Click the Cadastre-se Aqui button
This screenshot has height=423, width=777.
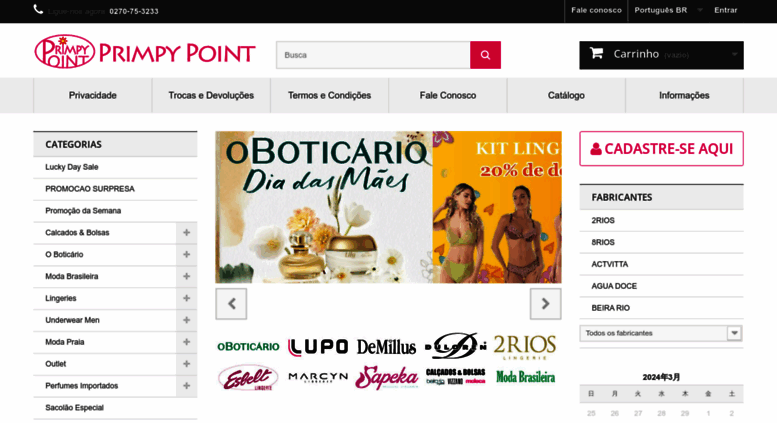pos(661,149)
